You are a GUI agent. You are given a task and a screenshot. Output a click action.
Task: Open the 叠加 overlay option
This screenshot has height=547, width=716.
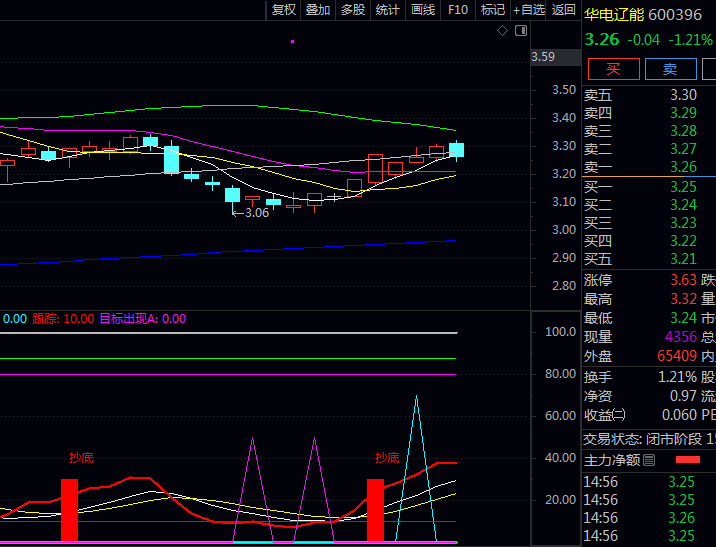[x=318, y=10]
